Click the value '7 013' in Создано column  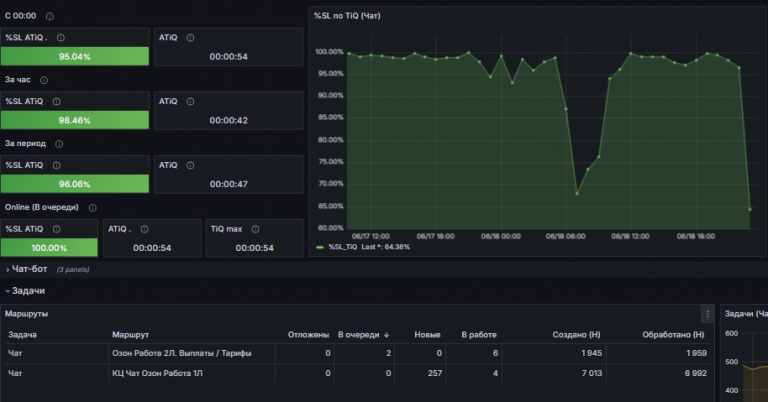tap(592, 373)
